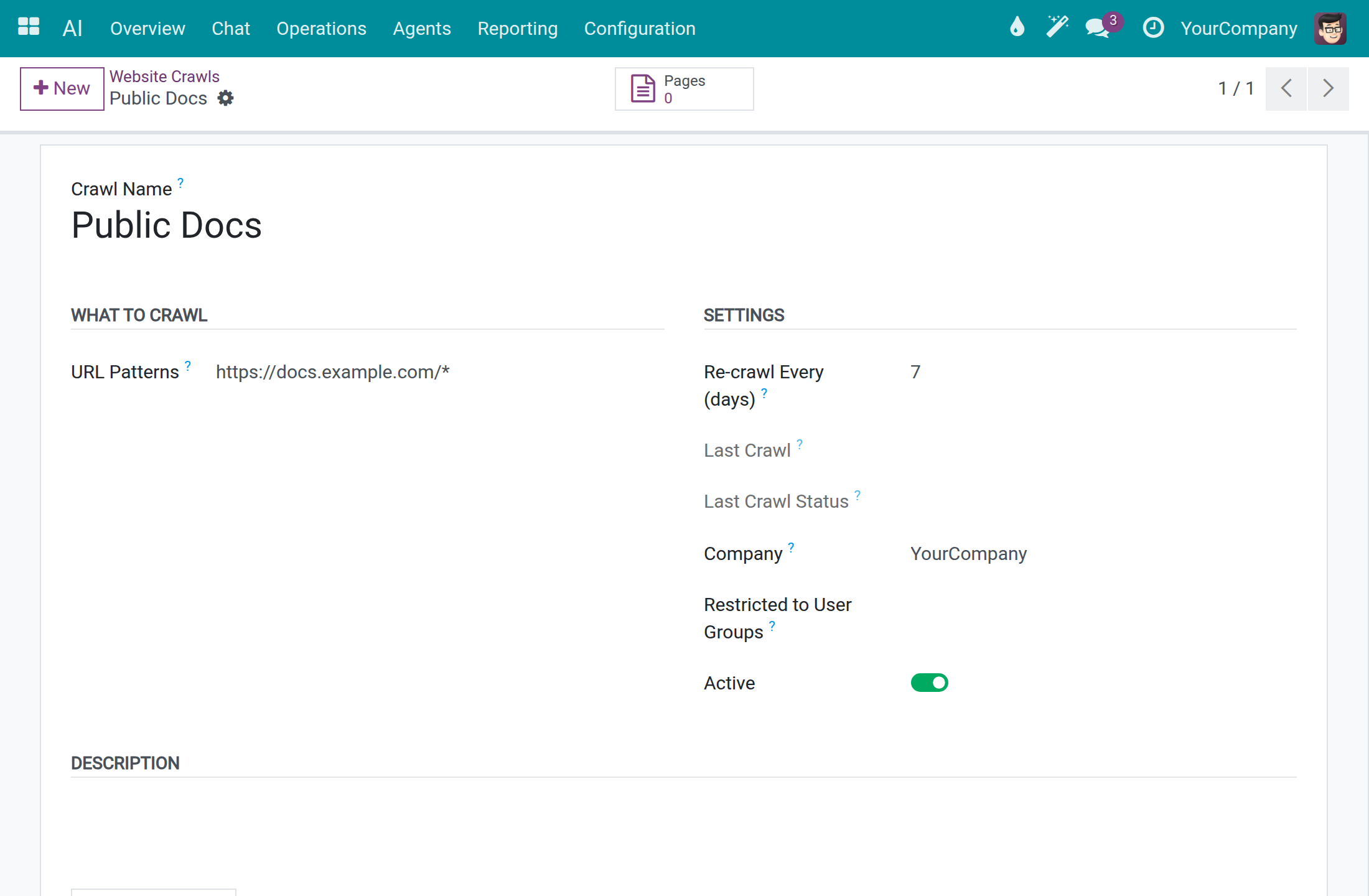Click the 1 / 1 pager counter
The height and width of the screenshot is (896, 1369).
1235,89
